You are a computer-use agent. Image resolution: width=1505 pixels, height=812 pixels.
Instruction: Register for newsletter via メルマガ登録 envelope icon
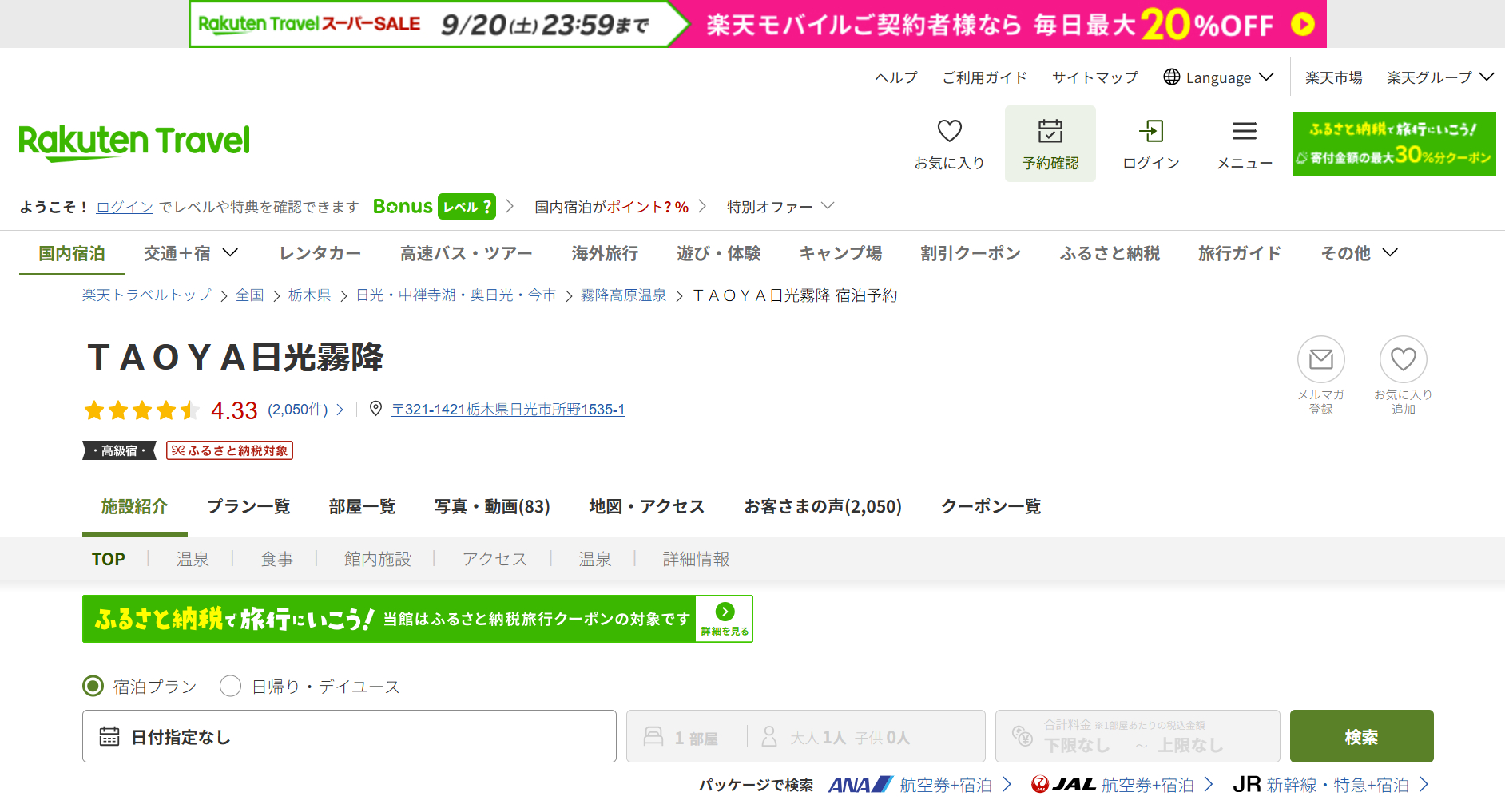click(1321, 359)
